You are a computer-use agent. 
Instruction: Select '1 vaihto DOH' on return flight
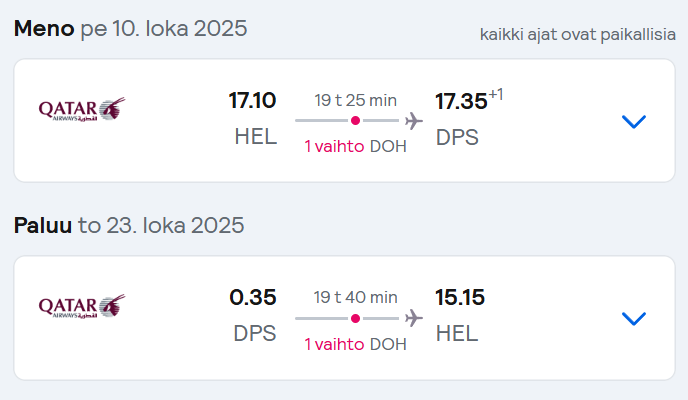tap(355, 344)
